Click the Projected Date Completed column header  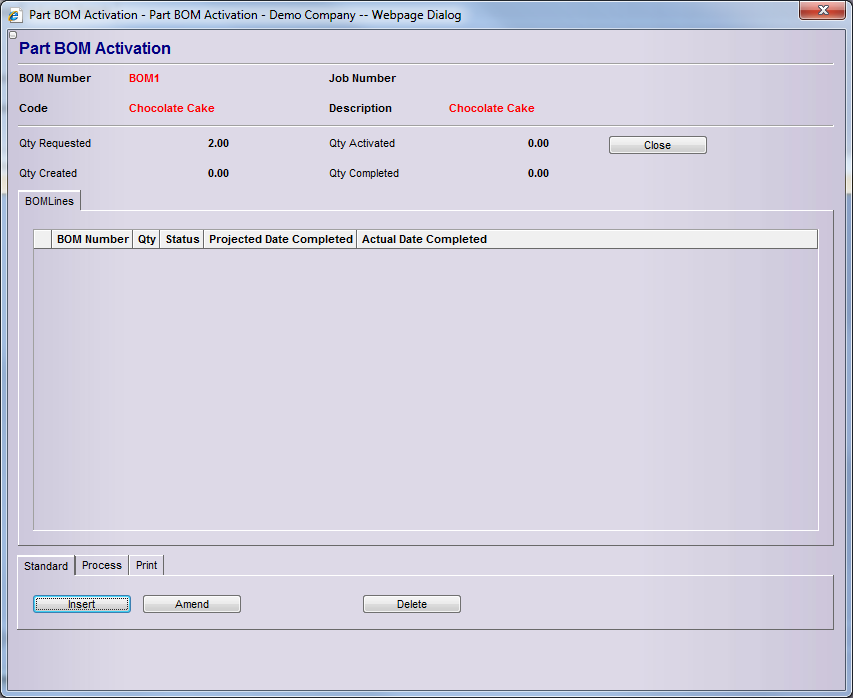click(x=280, y=239)
